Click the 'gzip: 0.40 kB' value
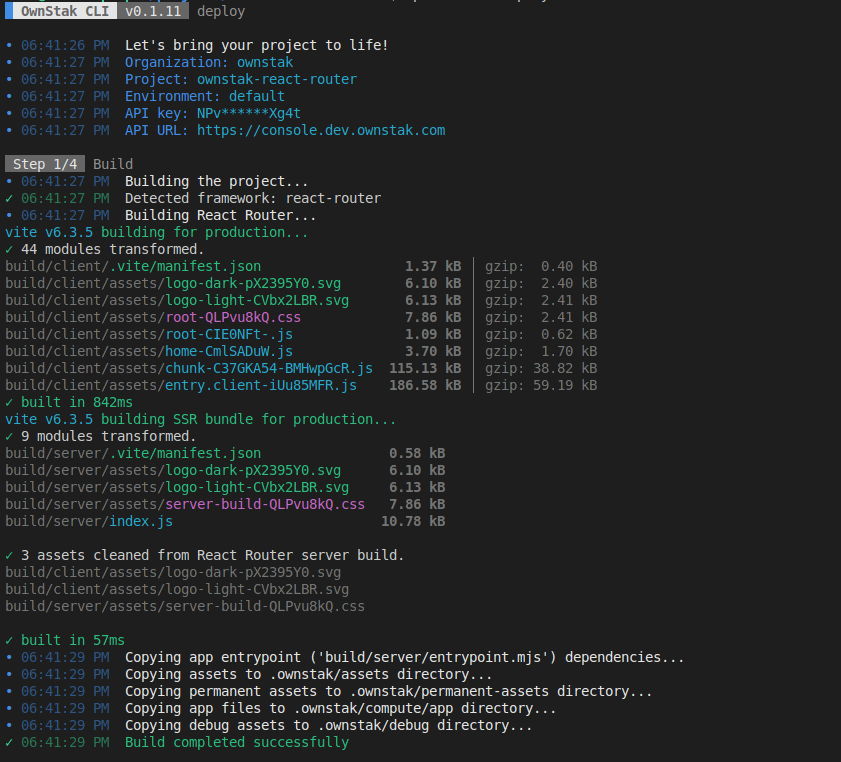841x762 pixels. pos(541,267)
